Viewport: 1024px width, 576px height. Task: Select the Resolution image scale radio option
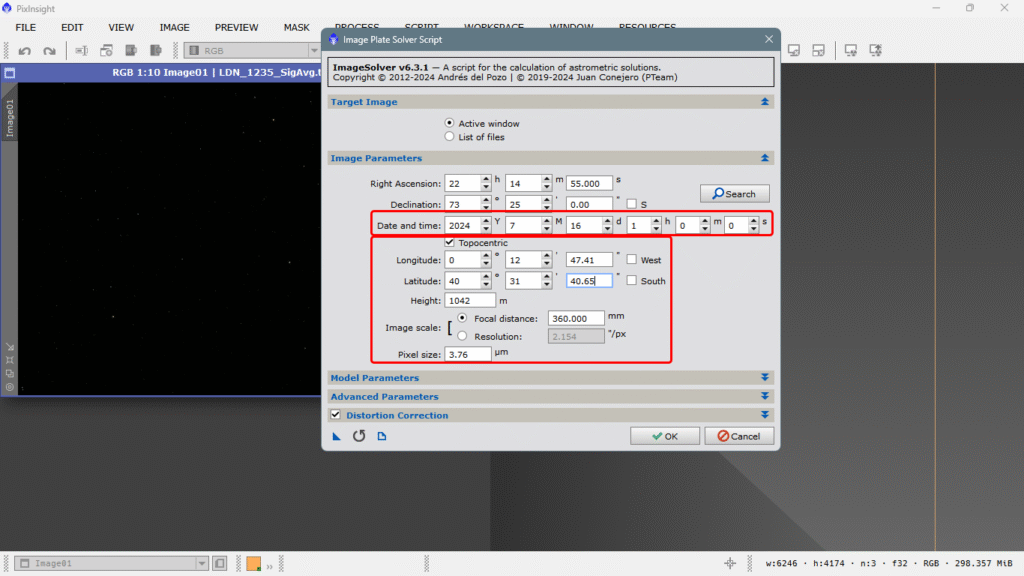coord(462,336)
